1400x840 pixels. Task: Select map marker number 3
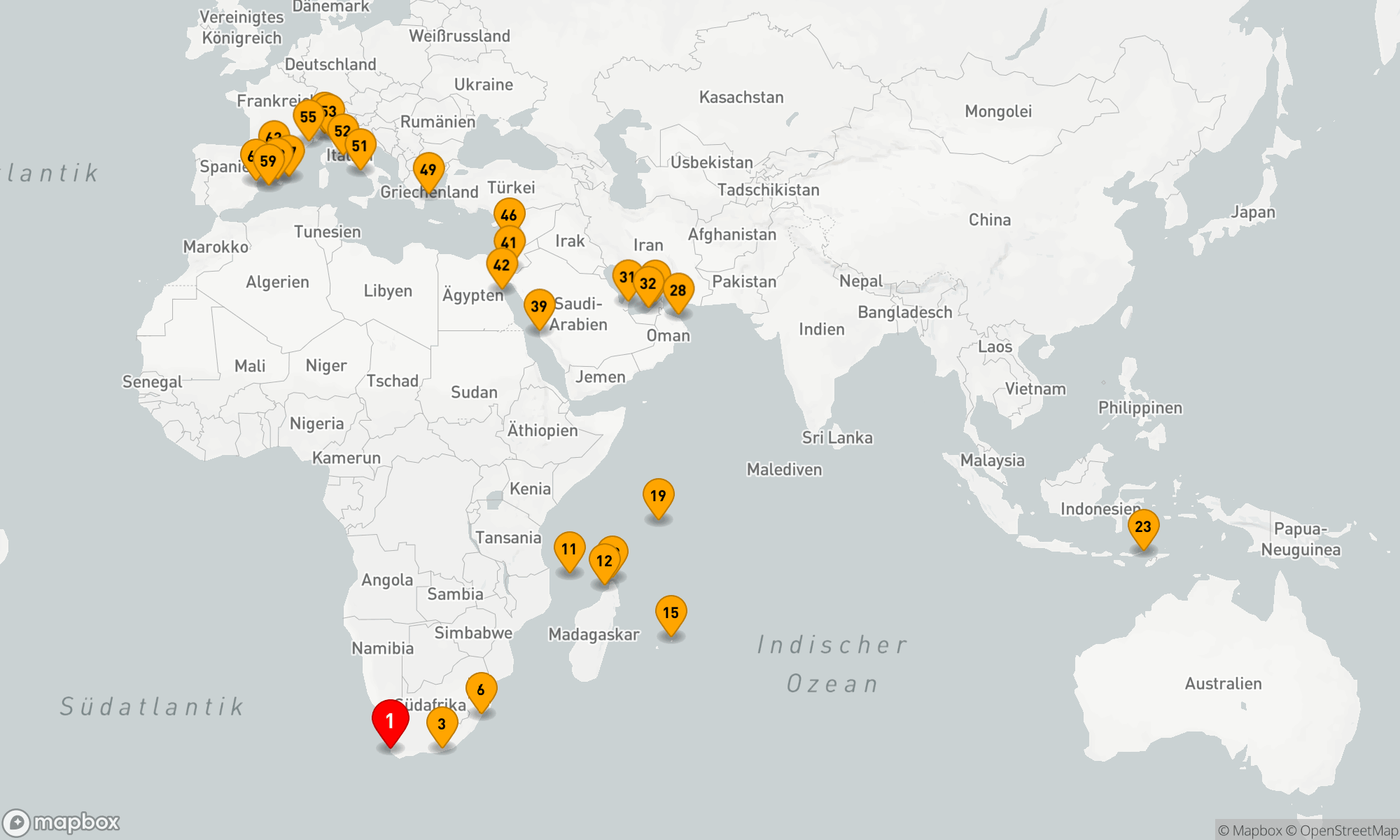pos(442,724)
